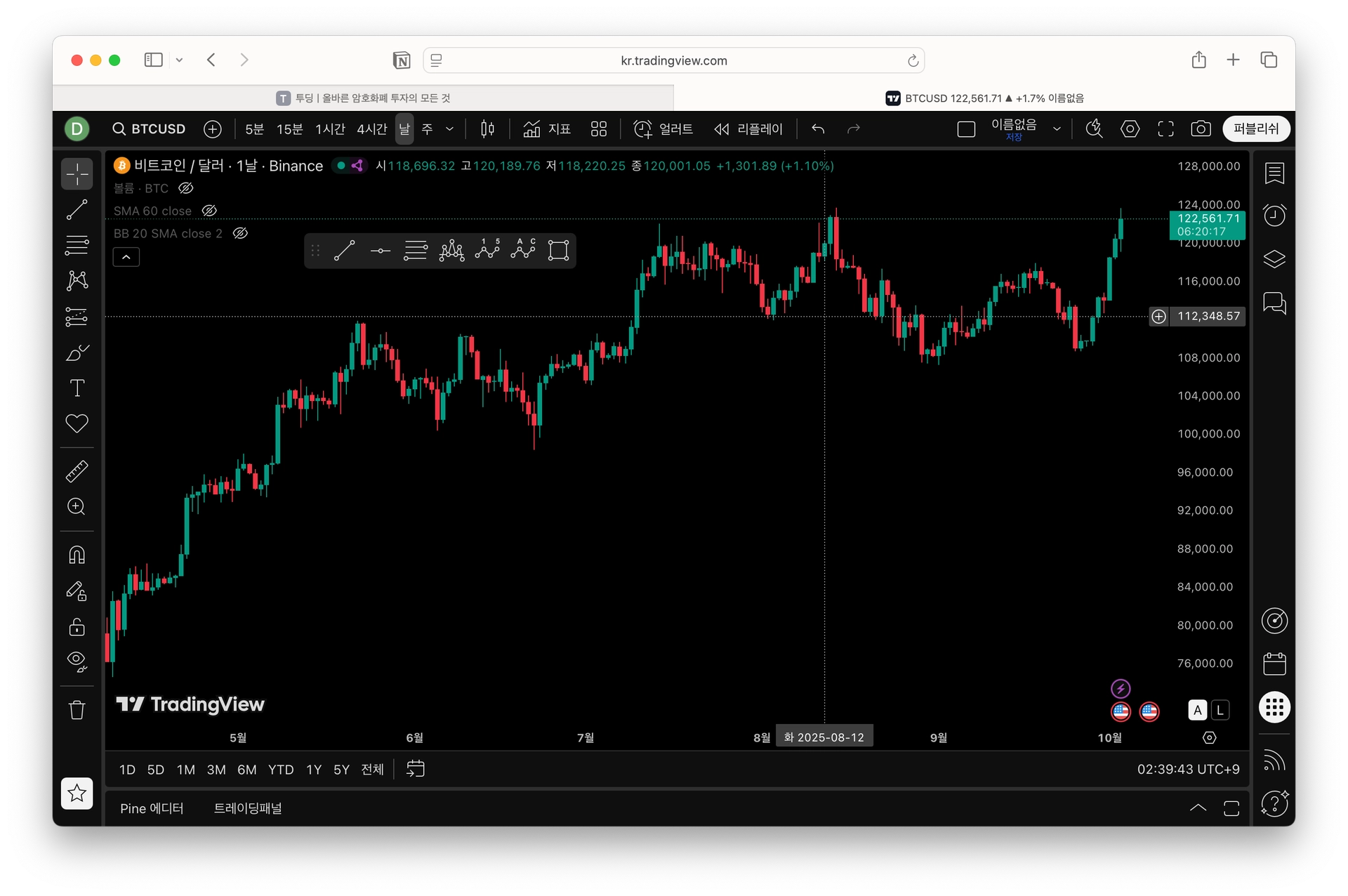1348x896 pixels.
Task: Click the BTCUSD symbol search field
Action: (150, 129)
